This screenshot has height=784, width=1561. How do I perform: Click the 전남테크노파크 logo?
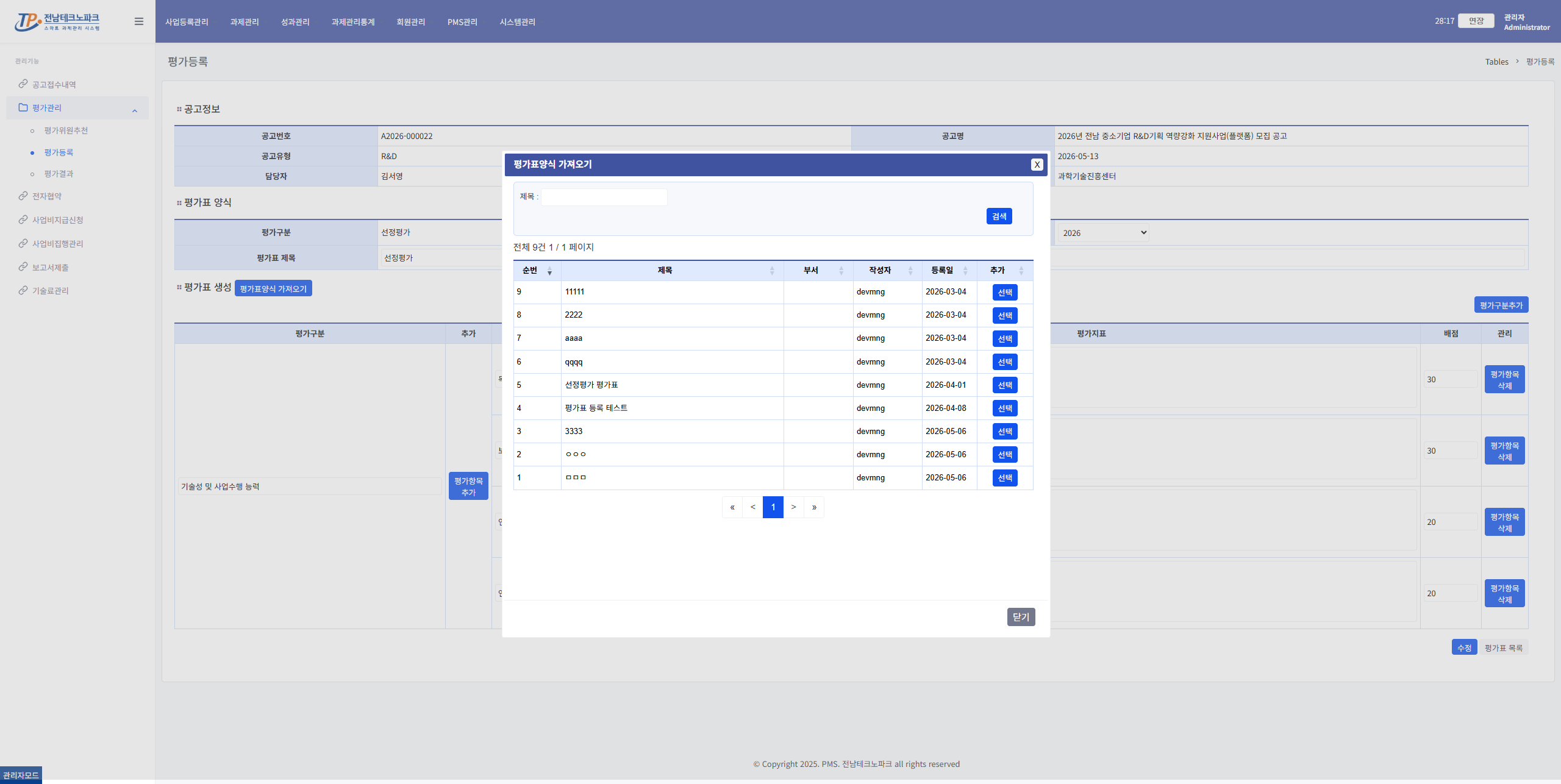(x=57, y=22)
